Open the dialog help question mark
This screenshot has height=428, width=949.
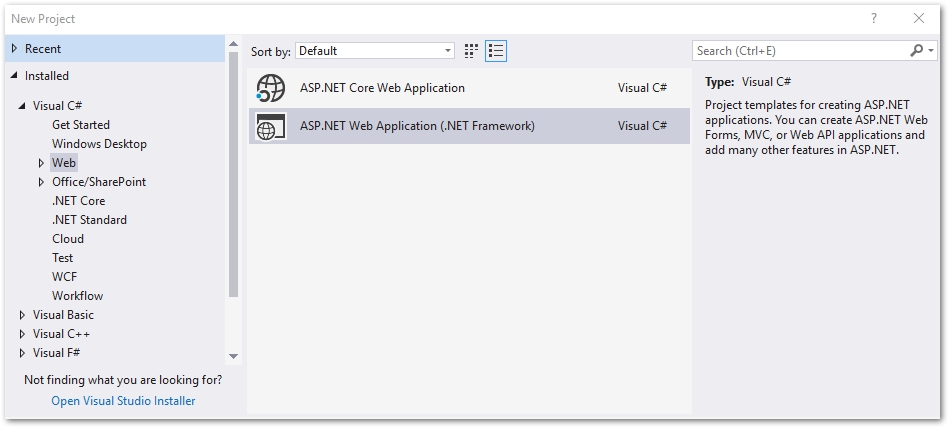pos(873,18)
